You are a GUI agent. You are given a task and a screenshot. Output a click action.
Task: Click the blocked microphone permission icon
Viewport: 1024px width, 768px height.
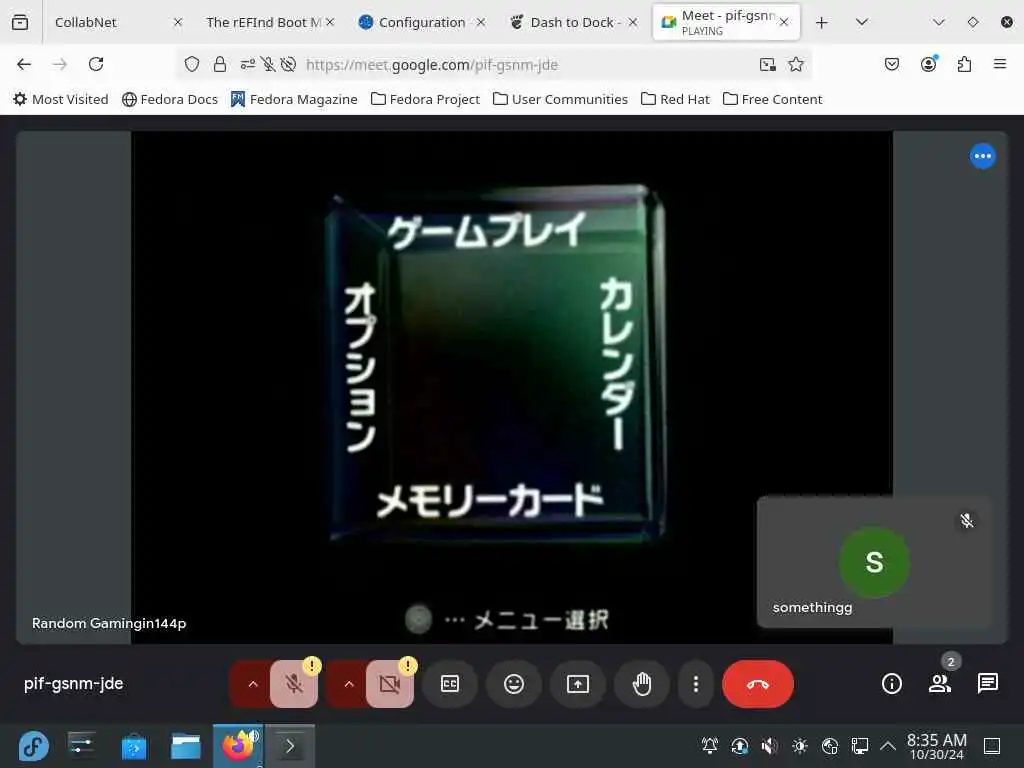coord(268,64)
